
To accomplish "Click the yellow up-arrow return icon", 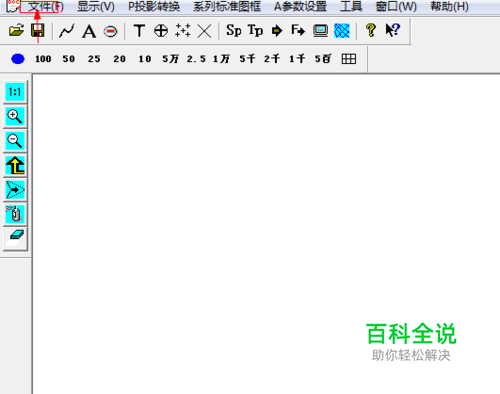I will 15,165.
